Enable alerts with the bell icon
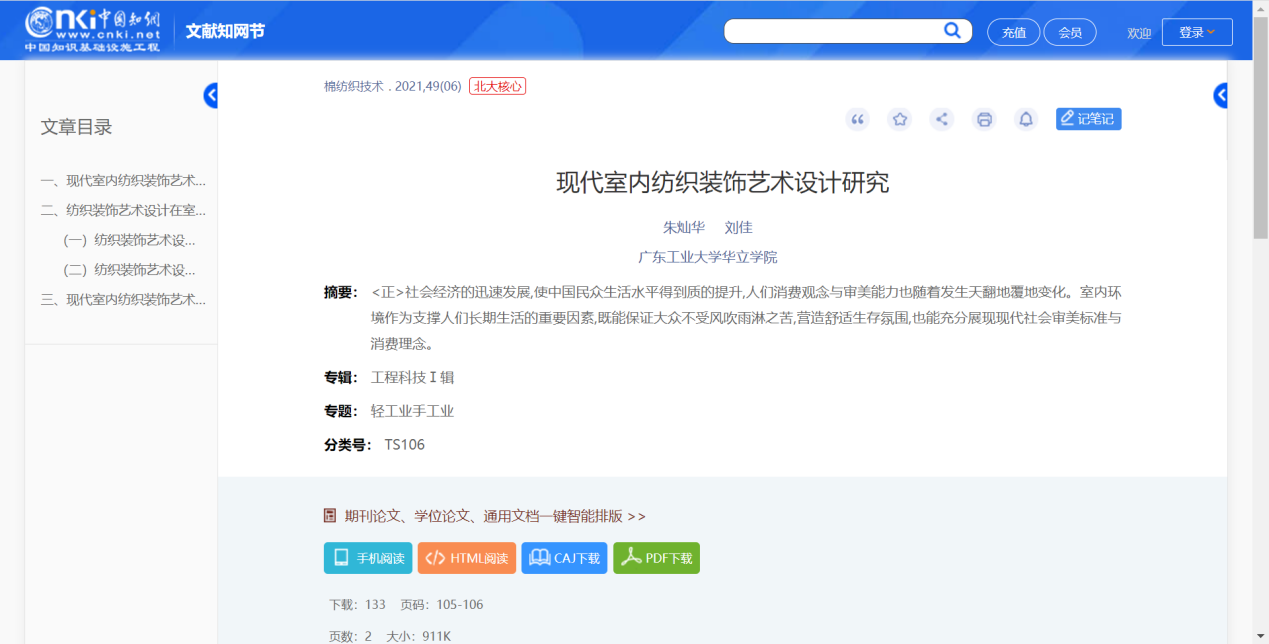1269x644 pixels. tap(1026, 120)
